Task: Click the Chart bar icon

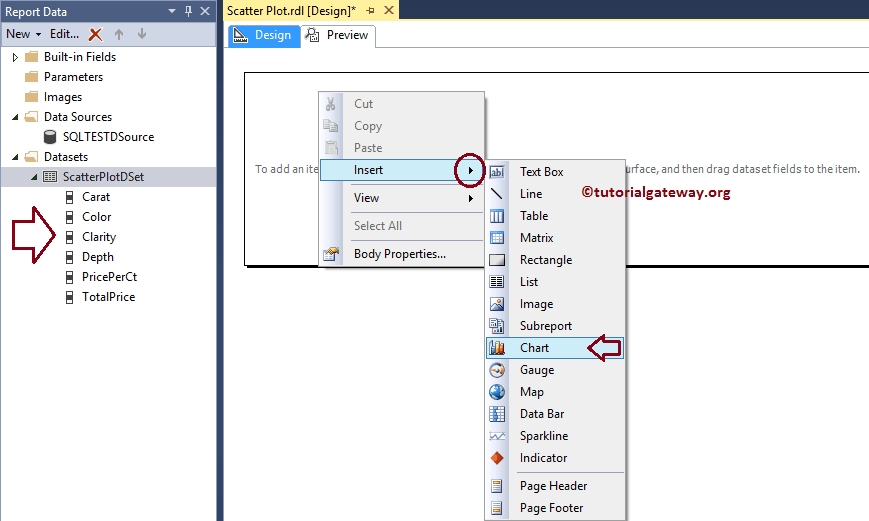Action: (497, 348)
